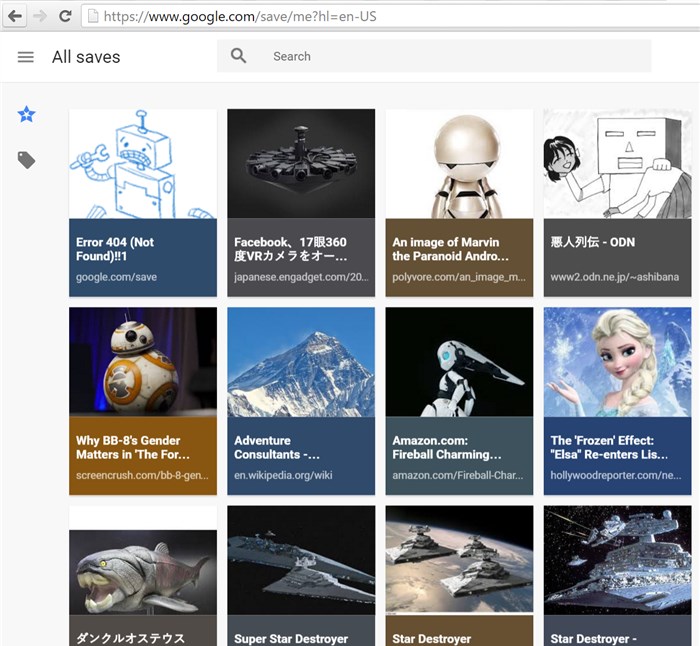Open the Super Star Destroyer thumbnail
The width and height of the screenshot is (700, 646).
click(301, 560)
